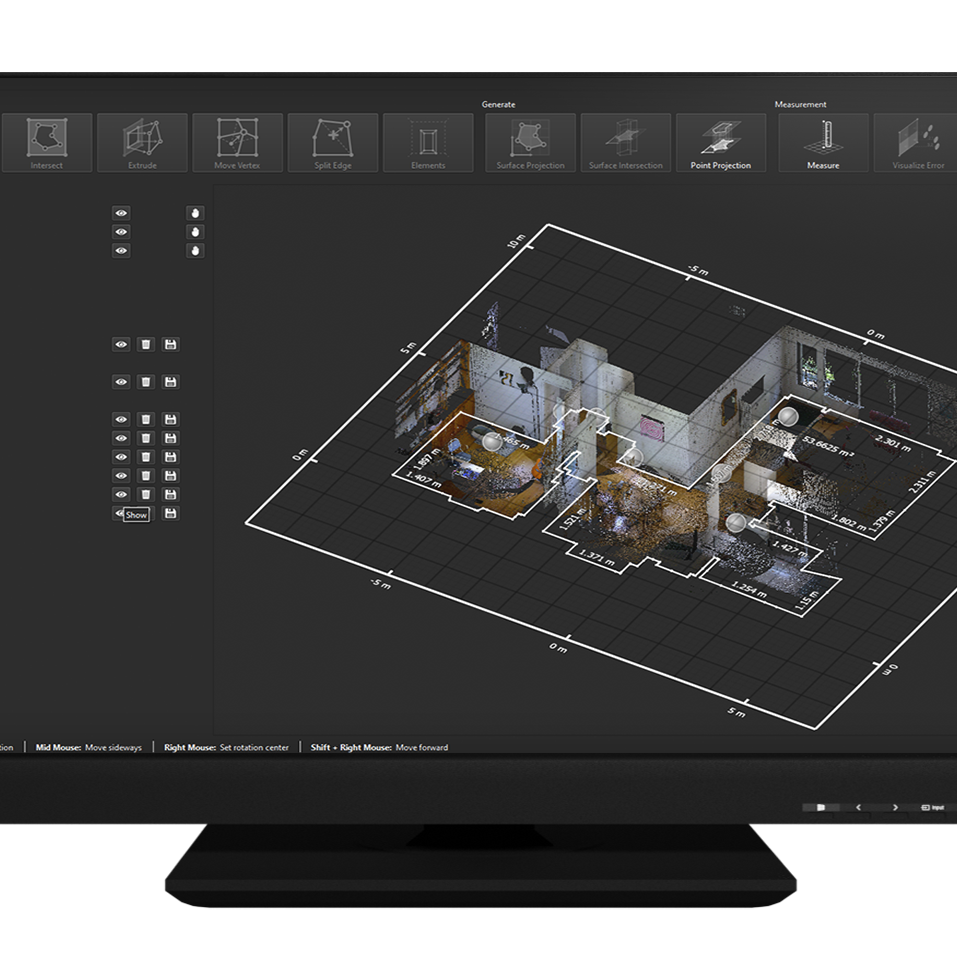Click the Show tooltip label
This screenshot has width=957, height=957.
tap(136, 515)
